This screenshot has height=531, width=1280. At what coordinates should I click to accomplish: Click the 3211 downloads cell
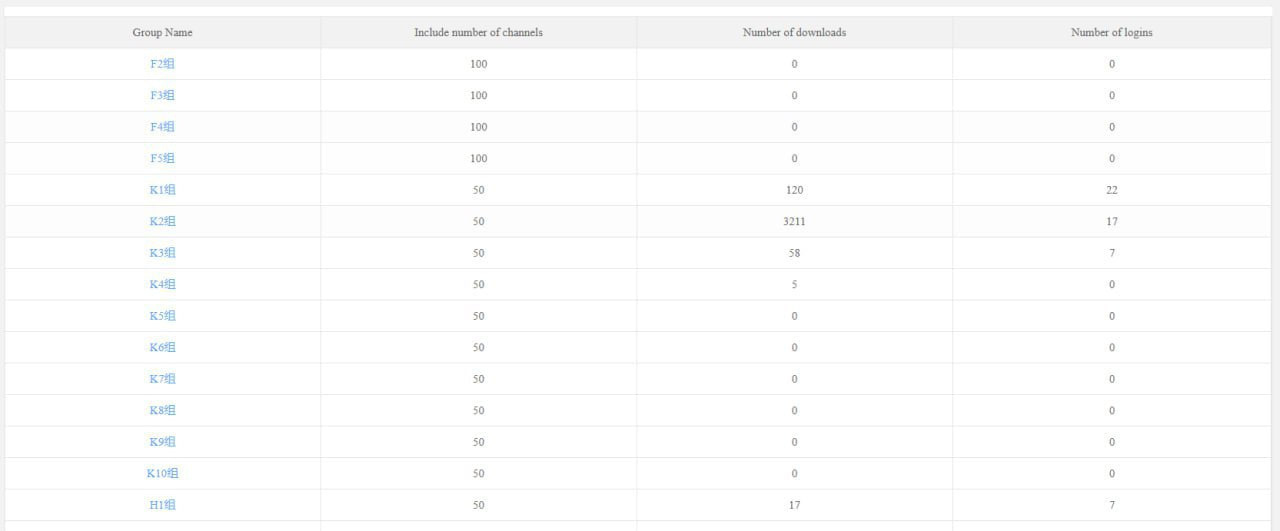tap(794, 221)
